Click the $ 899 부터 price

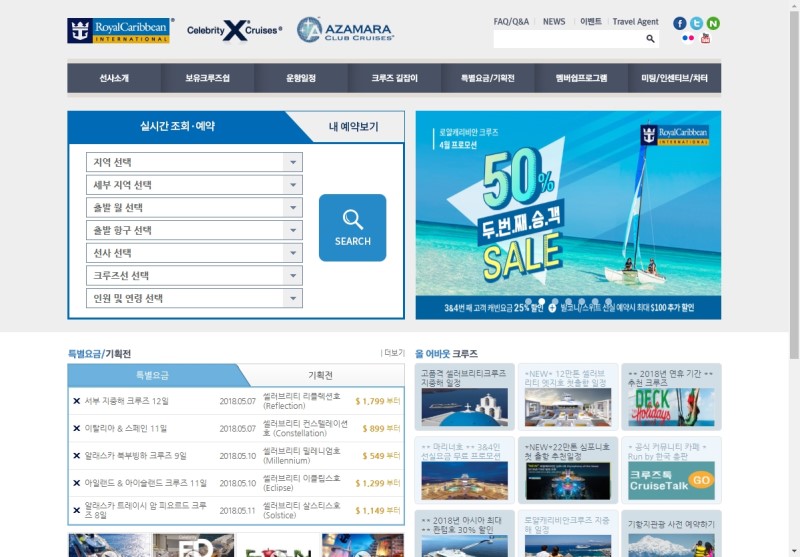[x=381, y=428]
